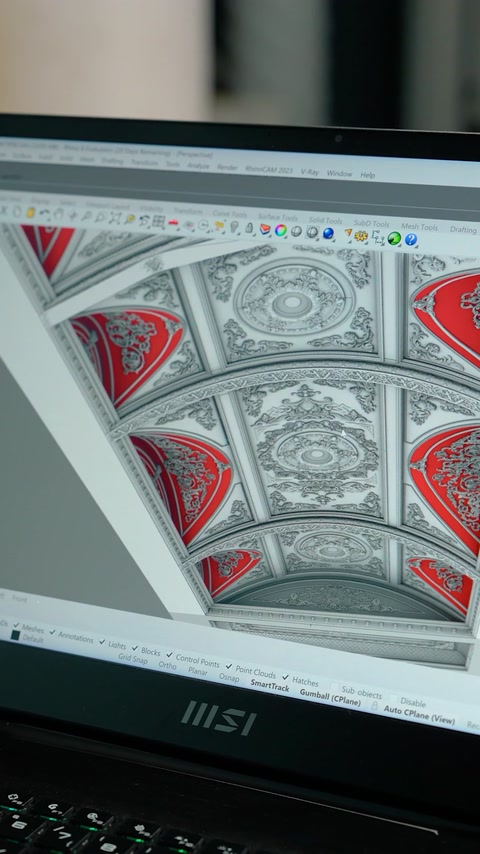Toggle Grid Snap in status bar

point(133,659)
